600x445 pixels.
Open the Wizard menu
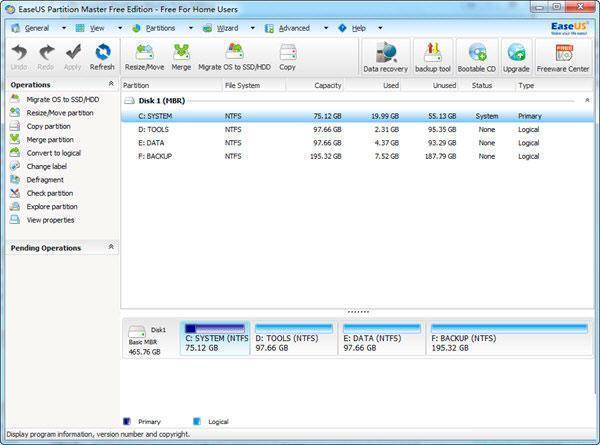(228, 28)
